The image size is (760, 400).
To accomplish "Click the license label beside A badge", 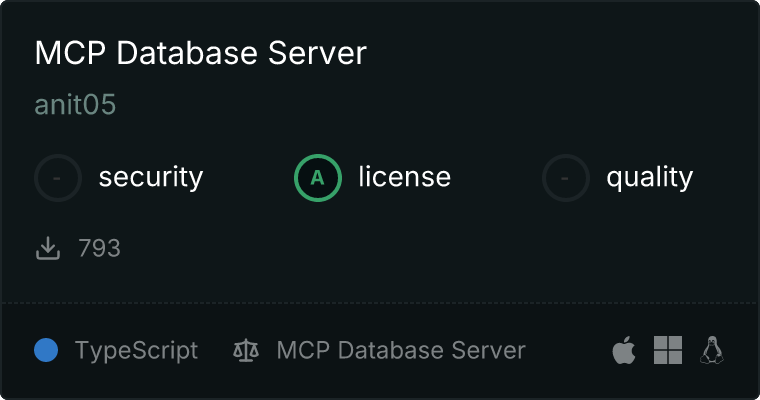I will tap(404, 178).
